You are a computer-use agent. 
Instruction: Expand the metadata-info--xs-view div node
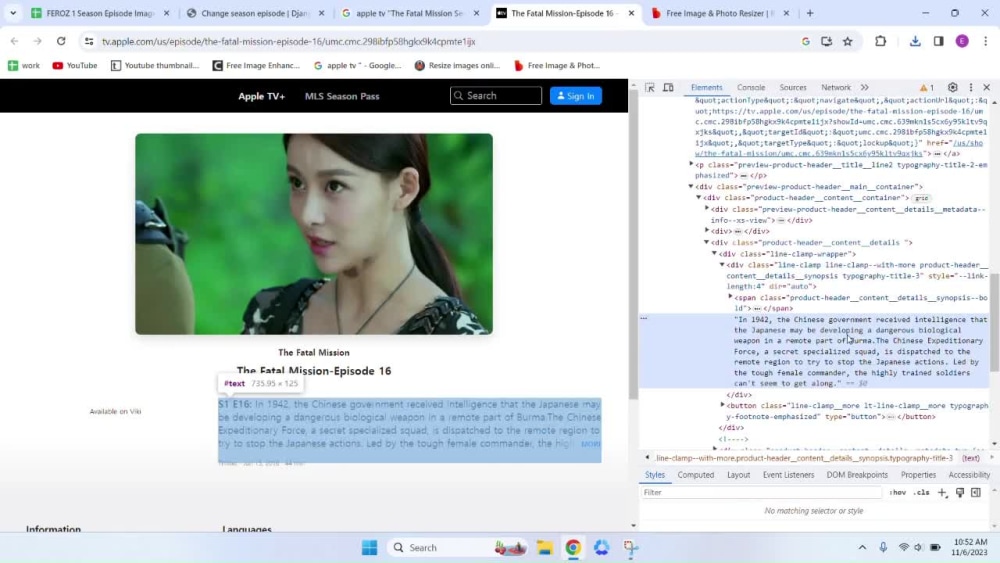tap(707, 208)
